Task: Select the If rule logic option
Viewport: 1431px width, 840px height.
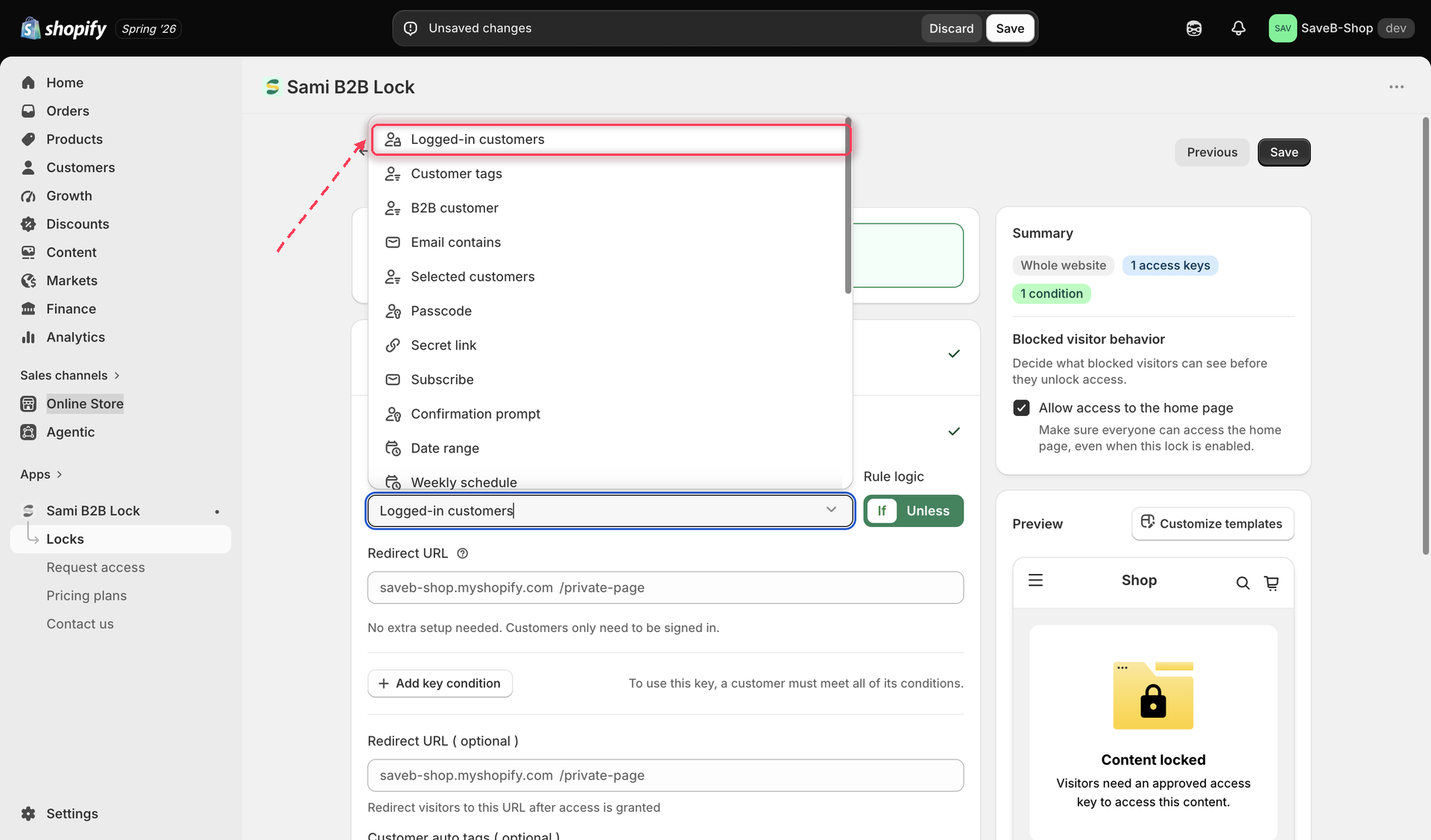Action: (882, 511)
